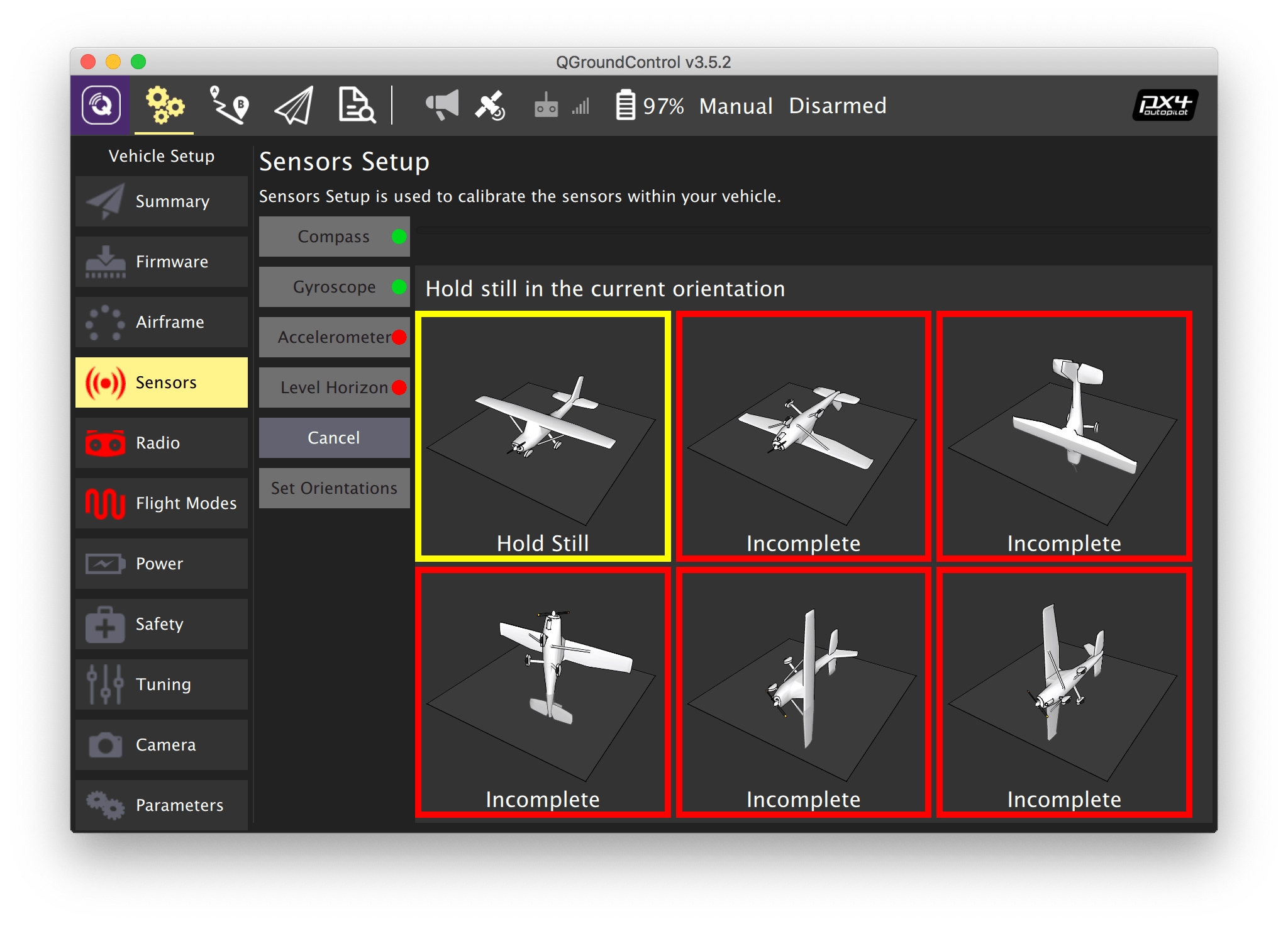Screen dimensions: 1288x926
Task: Click the PX4 autopilot logo
Action: click(1164, 105)
